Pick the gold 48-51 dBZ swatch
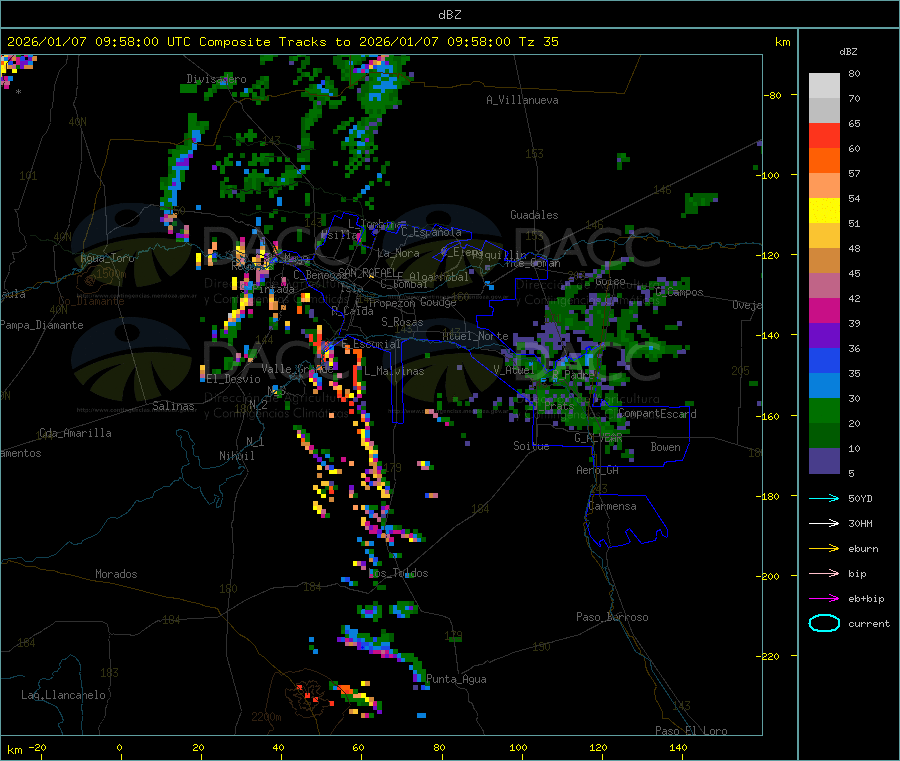The height and width of the screenshot is (761, 900). 824,235
